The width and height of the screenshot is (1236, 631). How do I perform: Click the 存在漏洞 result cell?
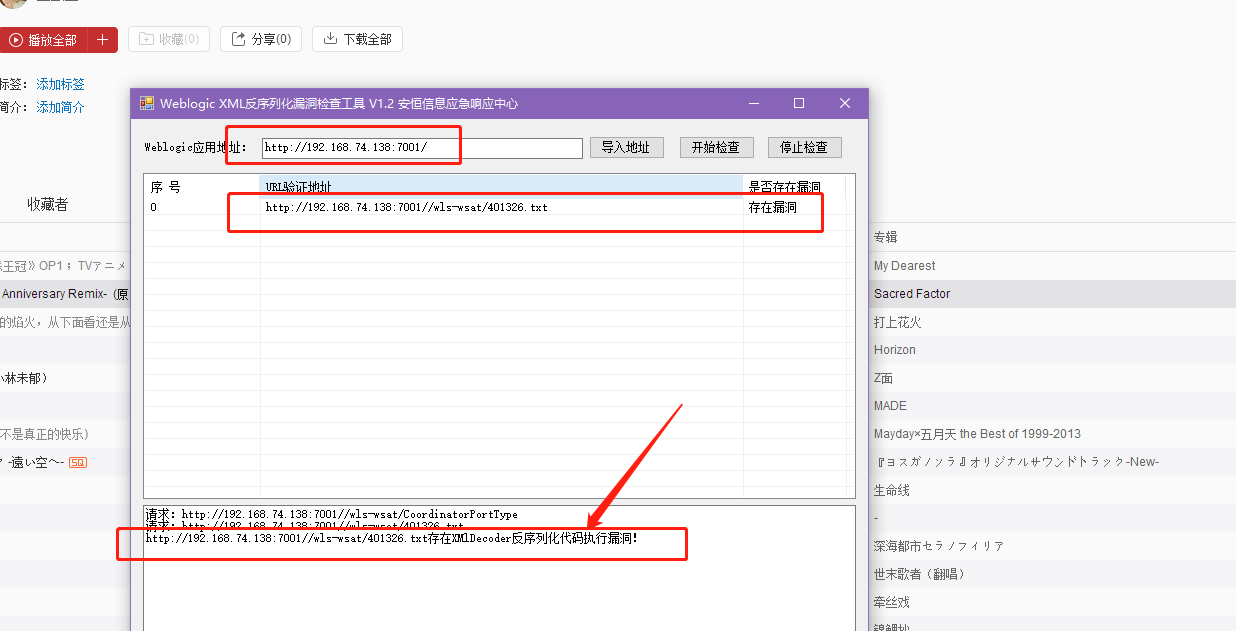coord(773,208)
